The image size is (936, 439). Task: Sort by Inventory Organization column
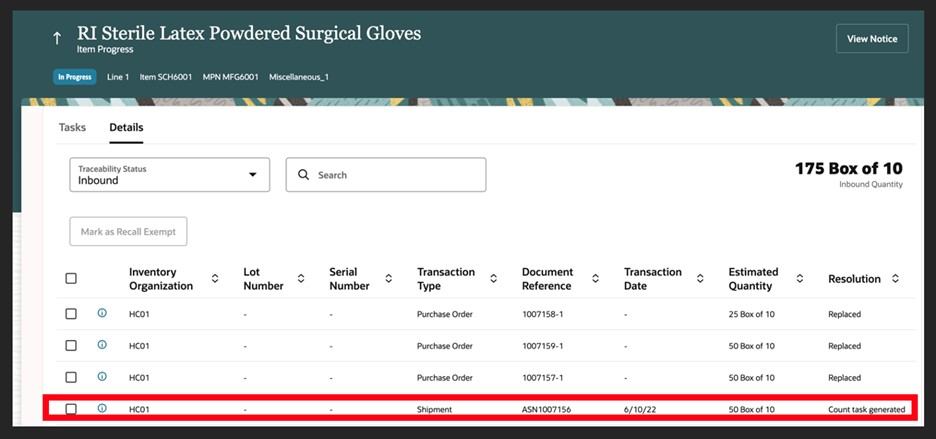coord(215,279)
